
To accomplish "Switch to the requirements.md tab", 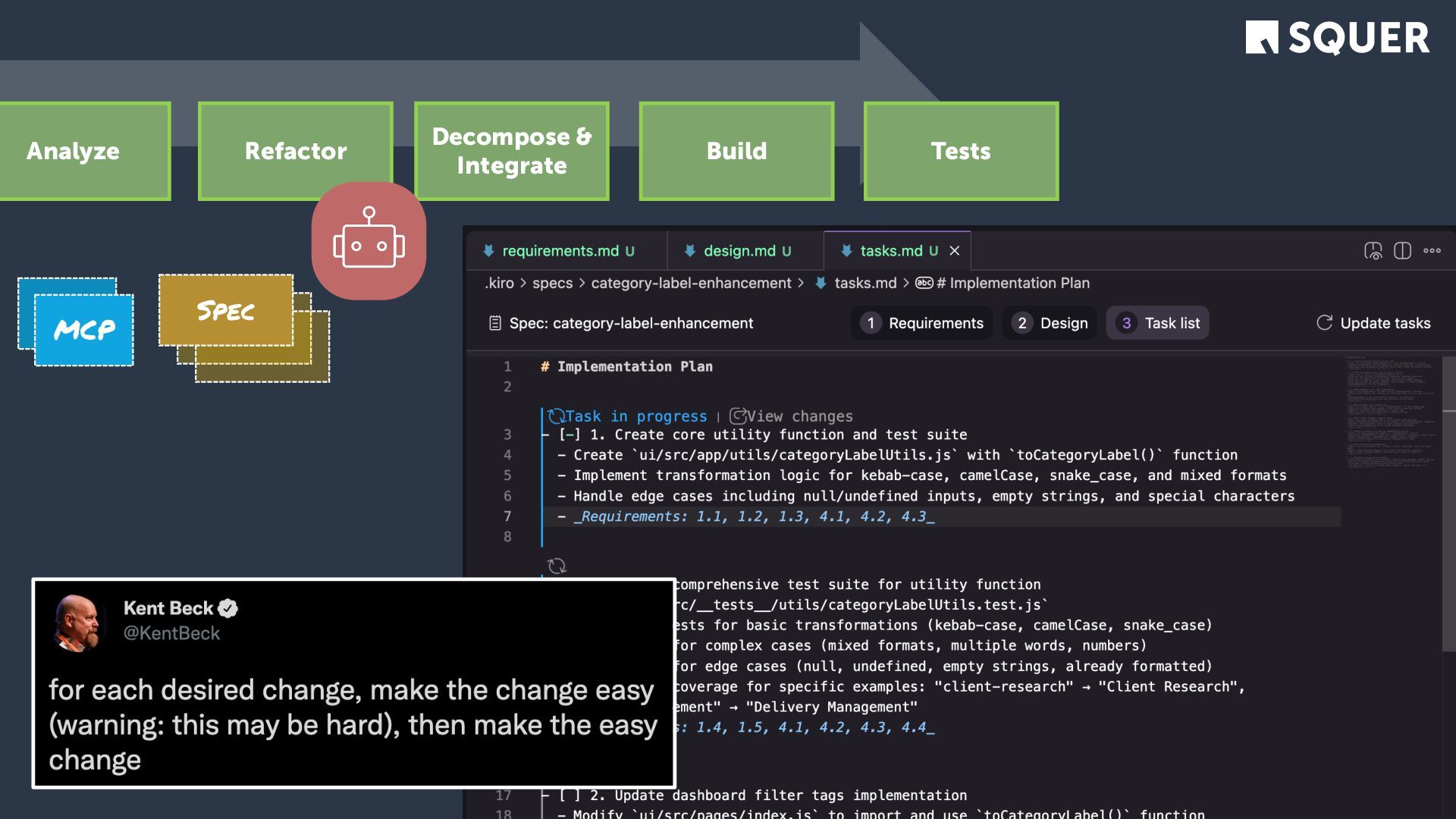I will 560,251.
